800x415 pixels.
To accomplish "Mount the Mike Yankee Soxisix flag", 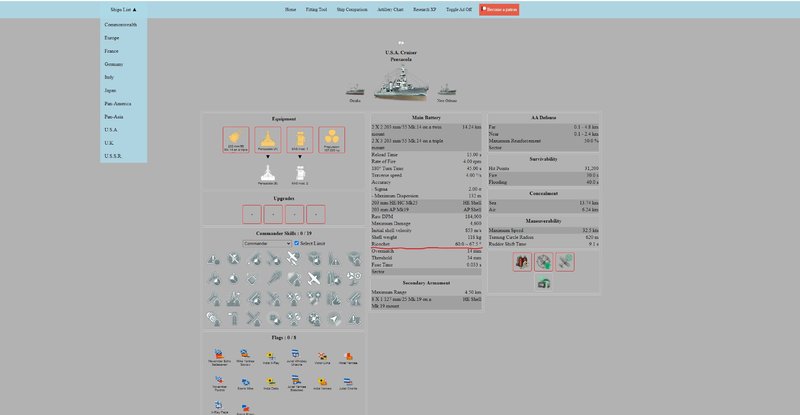I will pyautogui.click(x=245, y=357).
